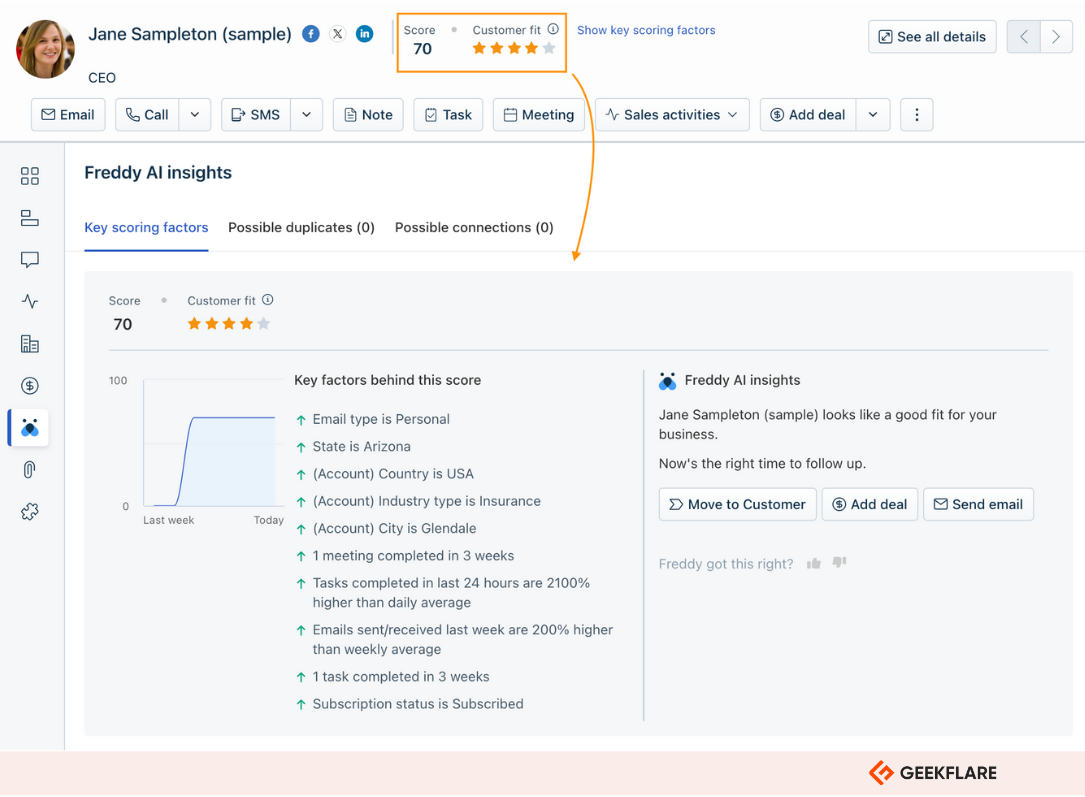Viewport: 1085px width, 797px height.
Task: Click the SMS button
Action: click(256, 115)
